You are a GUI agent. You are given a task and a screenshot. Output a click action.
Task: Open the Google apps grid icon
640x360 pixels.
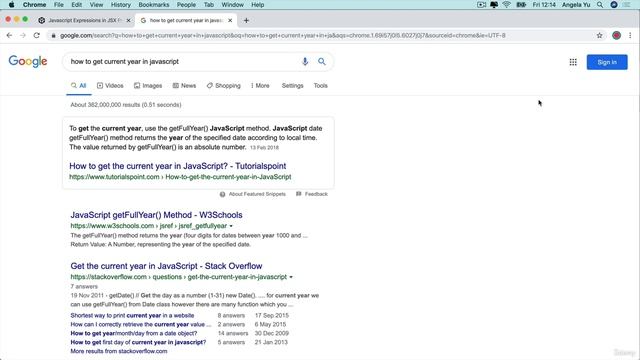(573, 62)
